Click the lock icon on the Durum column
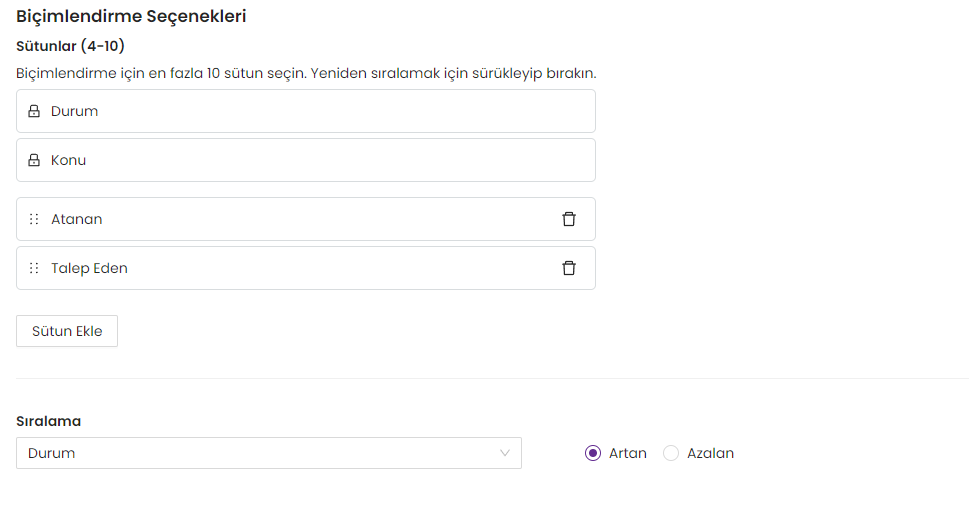969x518 pixels. [x=34, y=111]
